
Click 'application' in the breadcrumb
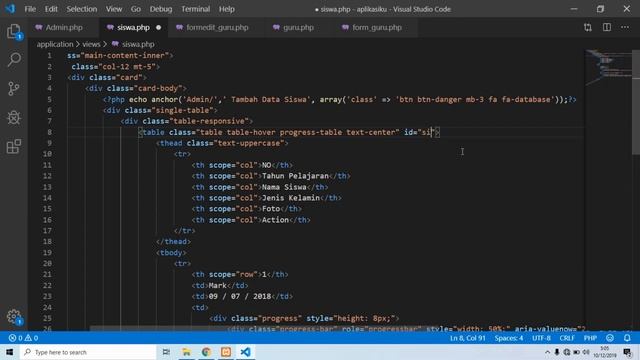[55, 44]
